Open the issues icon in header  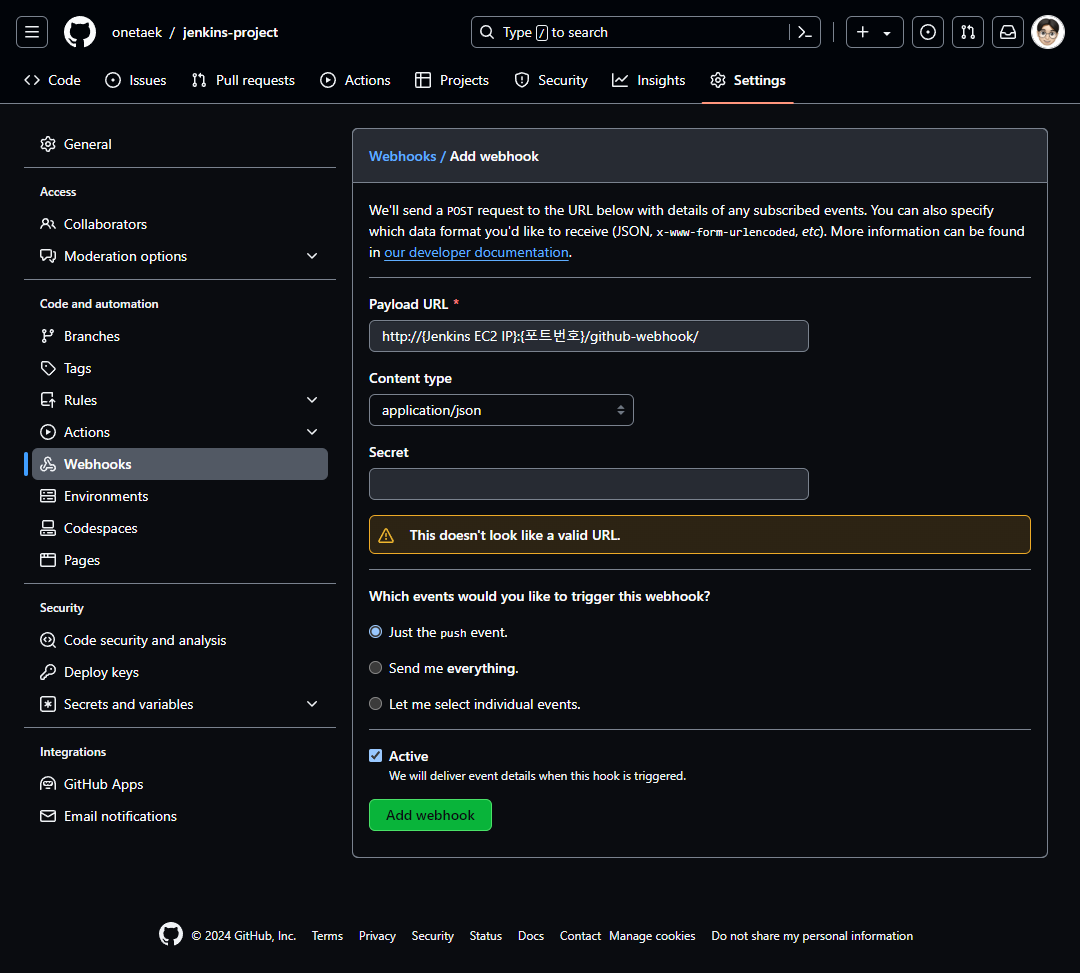click(x=927, y=32)
